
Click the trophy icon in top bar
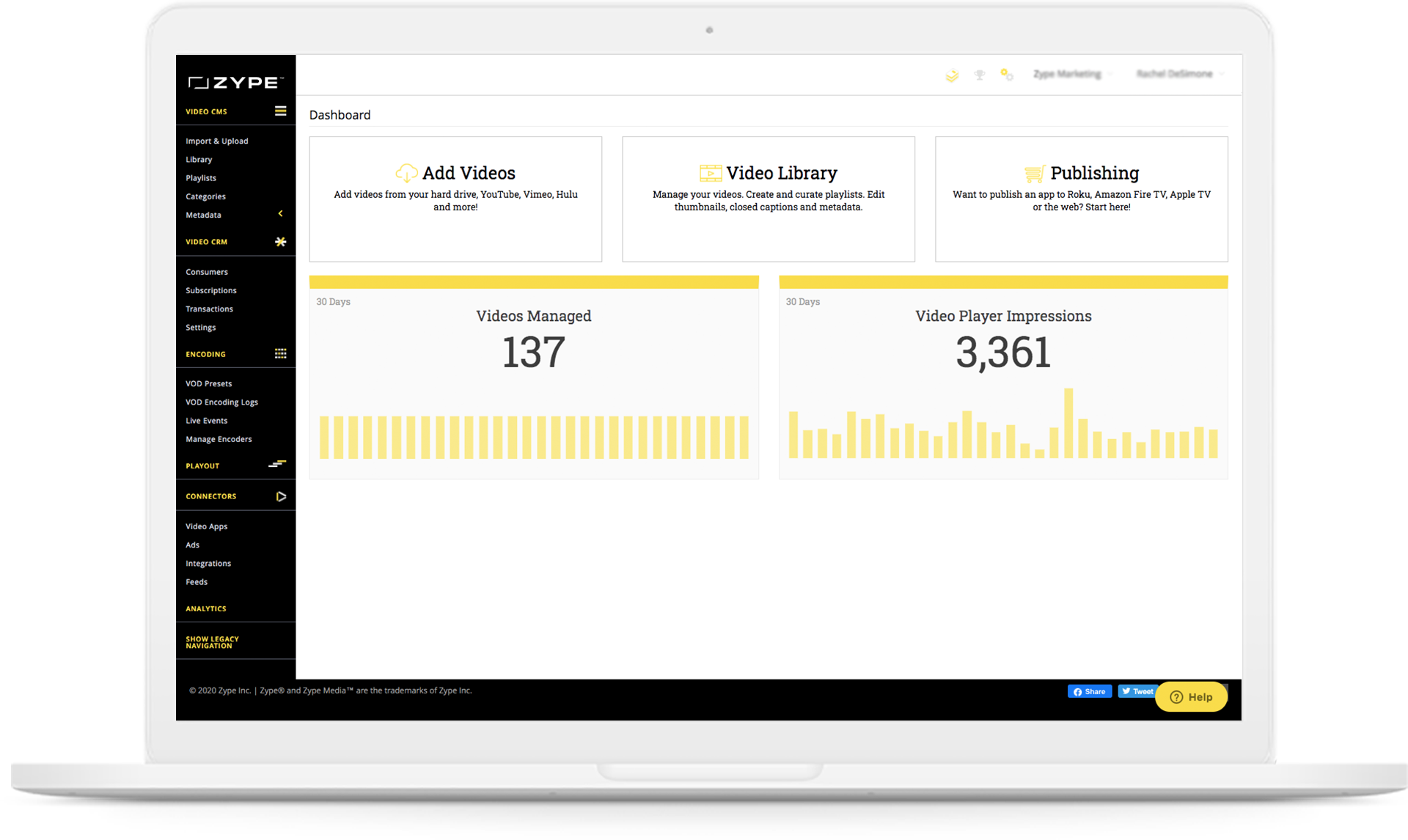tap(979, 75)
